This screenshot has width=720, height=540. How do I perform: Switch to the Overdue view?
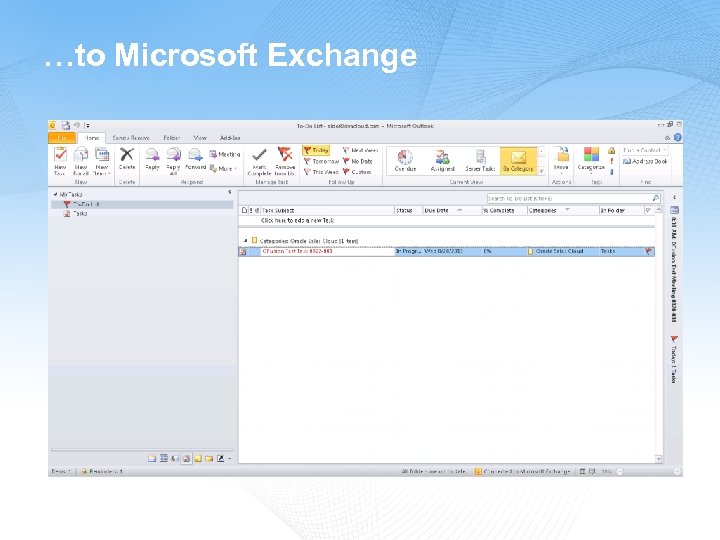[x=405, y=161]
